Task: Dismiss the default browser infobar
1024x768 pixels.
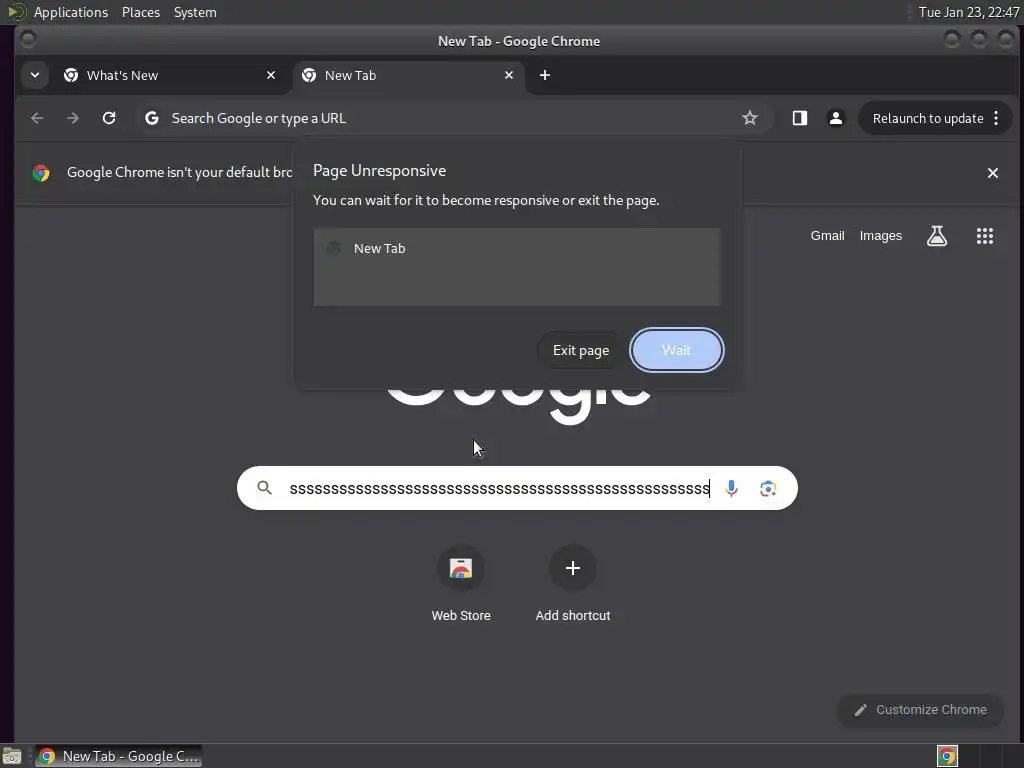Action: pyautogui.click(x=993, y=173)
